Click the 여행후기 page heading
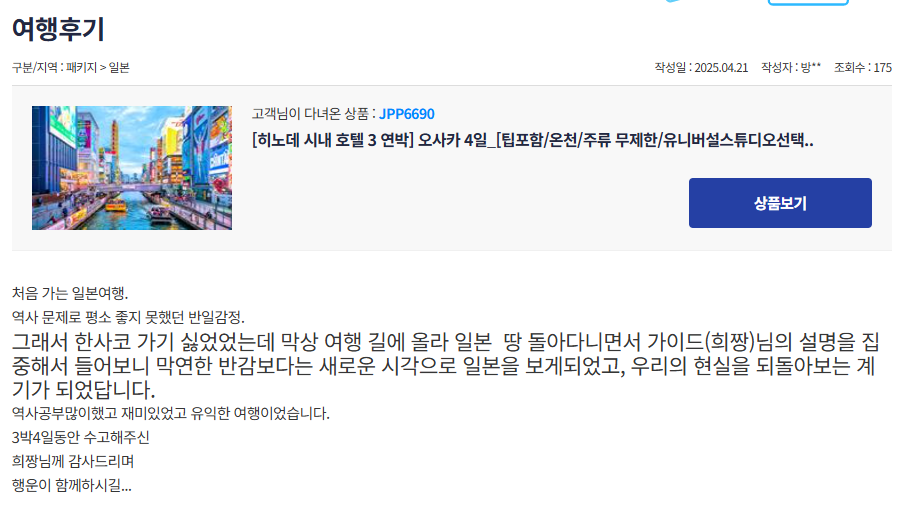The width and height of the screenshot is (906, 505). click(58, 29)
